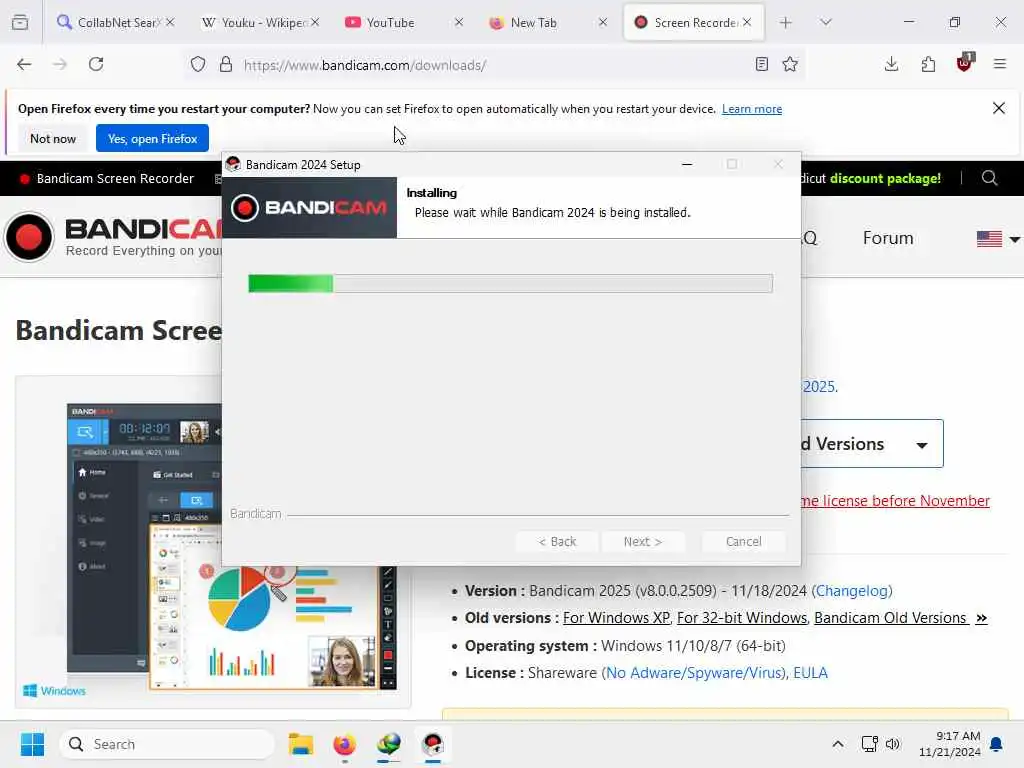Minimize the Bandicam 2024 Setup window
The height and width of the screenshot is (768, 1024).
(686, 165)
